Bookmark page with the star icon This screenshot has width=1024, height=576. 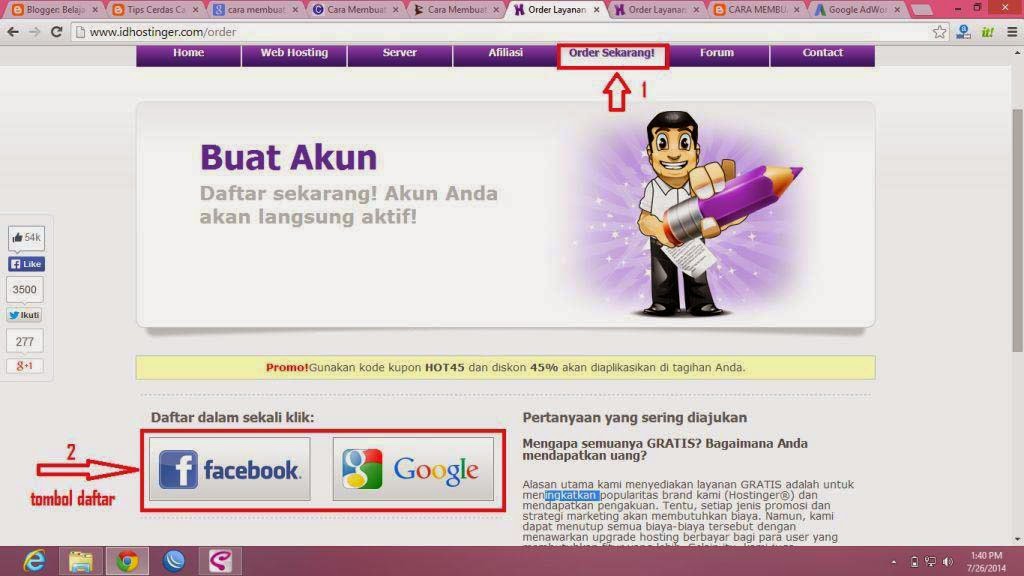[x=939, y=32]
